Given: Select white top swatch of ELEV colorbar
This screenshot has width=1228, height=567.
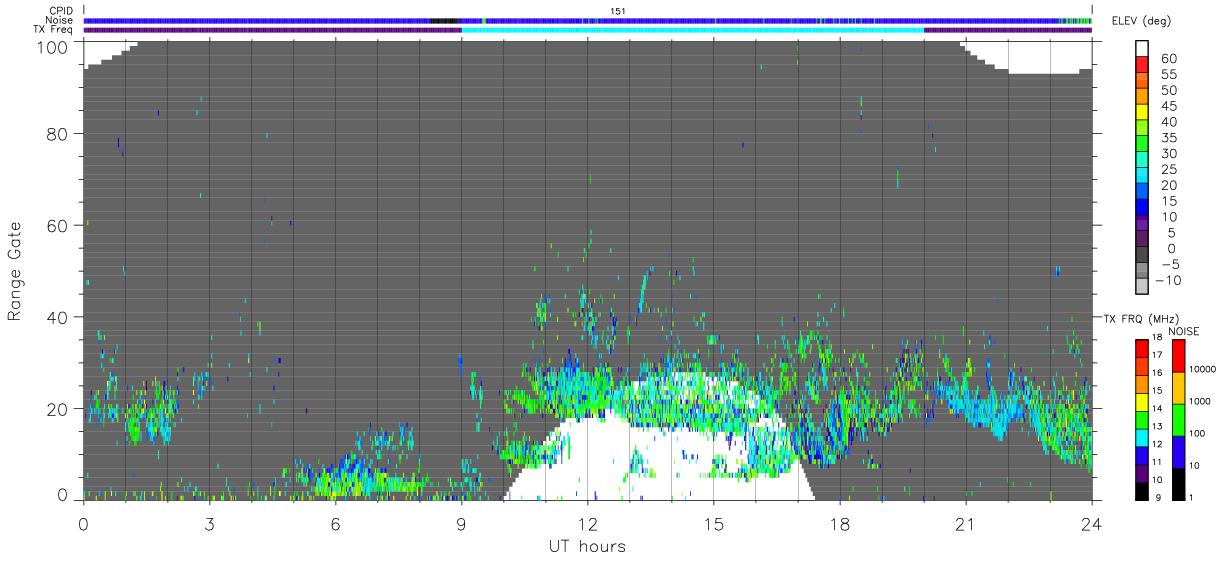Looking at the screenshot, I should point(1143,46).
